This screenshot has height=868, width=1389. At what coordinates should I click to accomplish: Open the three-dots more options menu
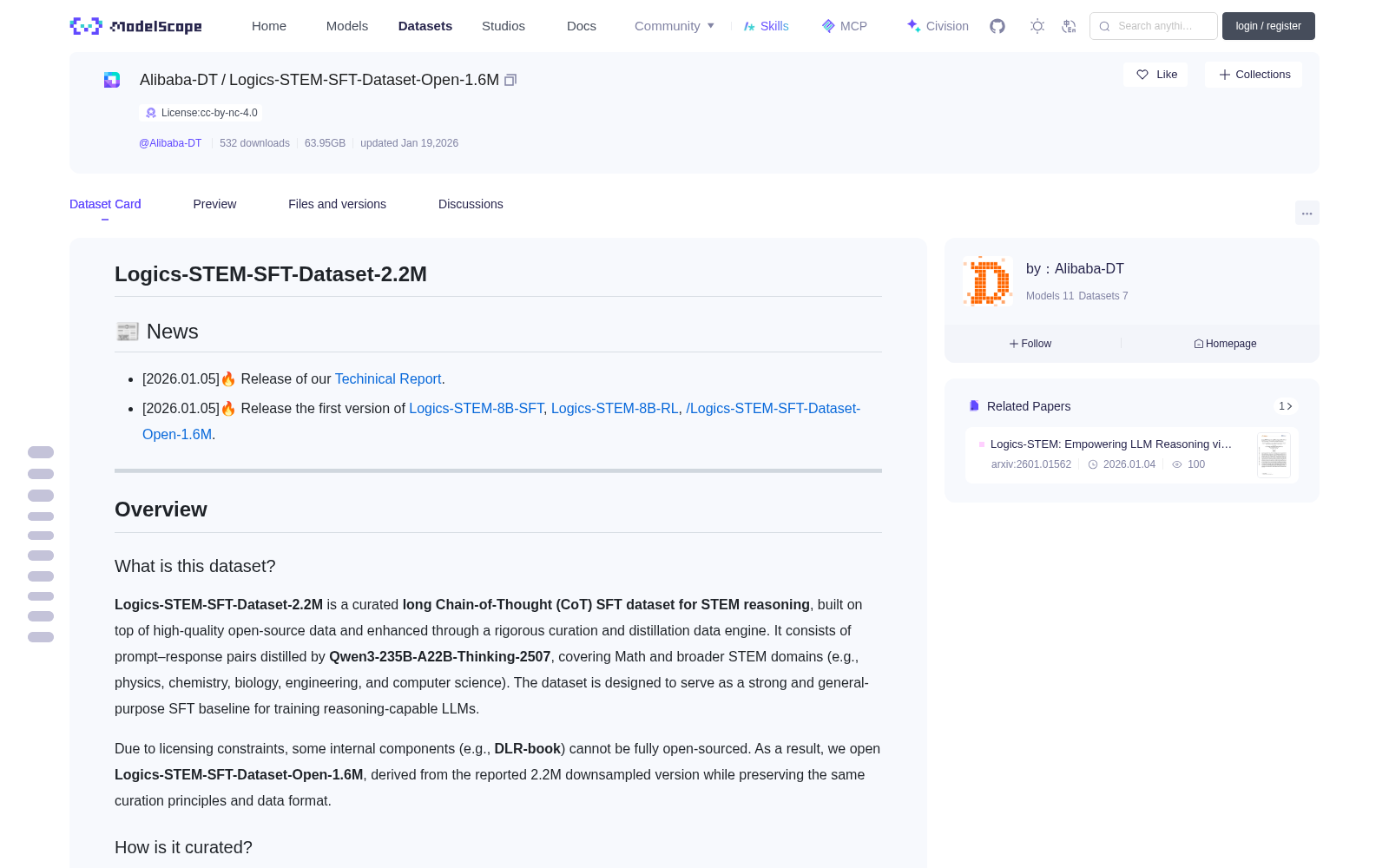coord(1307,213)
